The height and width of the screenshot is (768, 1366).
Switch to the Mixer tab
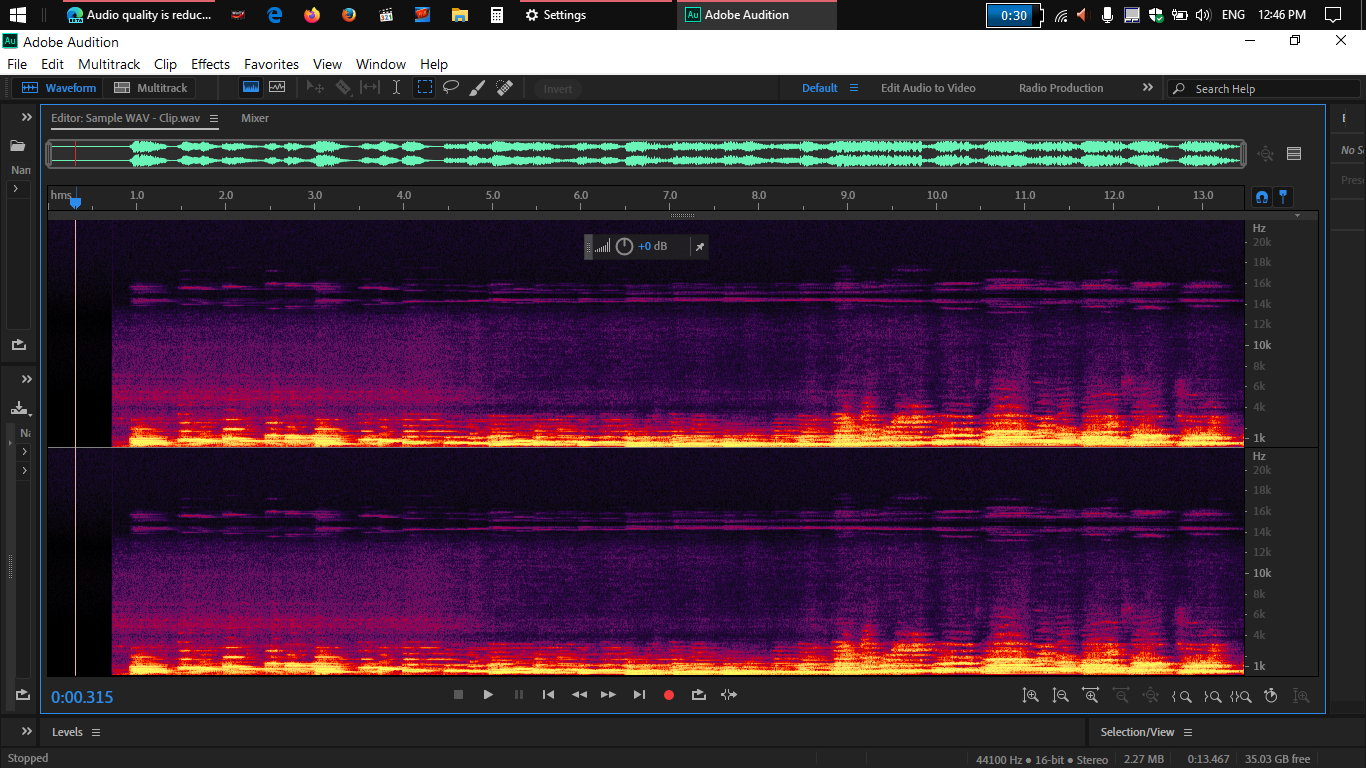(x=255, y=118)
